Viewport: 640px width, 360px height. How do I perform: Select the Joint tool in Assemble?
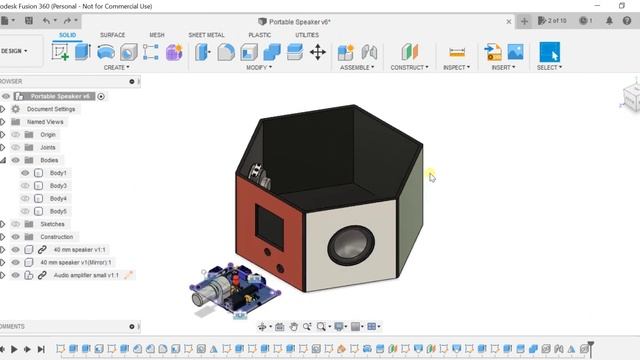coord(369,52)
